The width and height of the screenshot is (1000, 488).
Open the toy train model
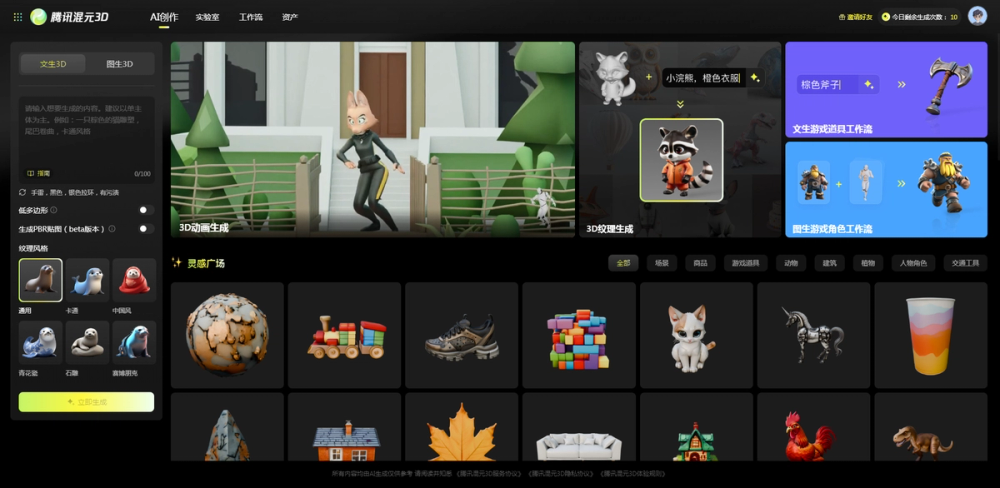(344, 336)
